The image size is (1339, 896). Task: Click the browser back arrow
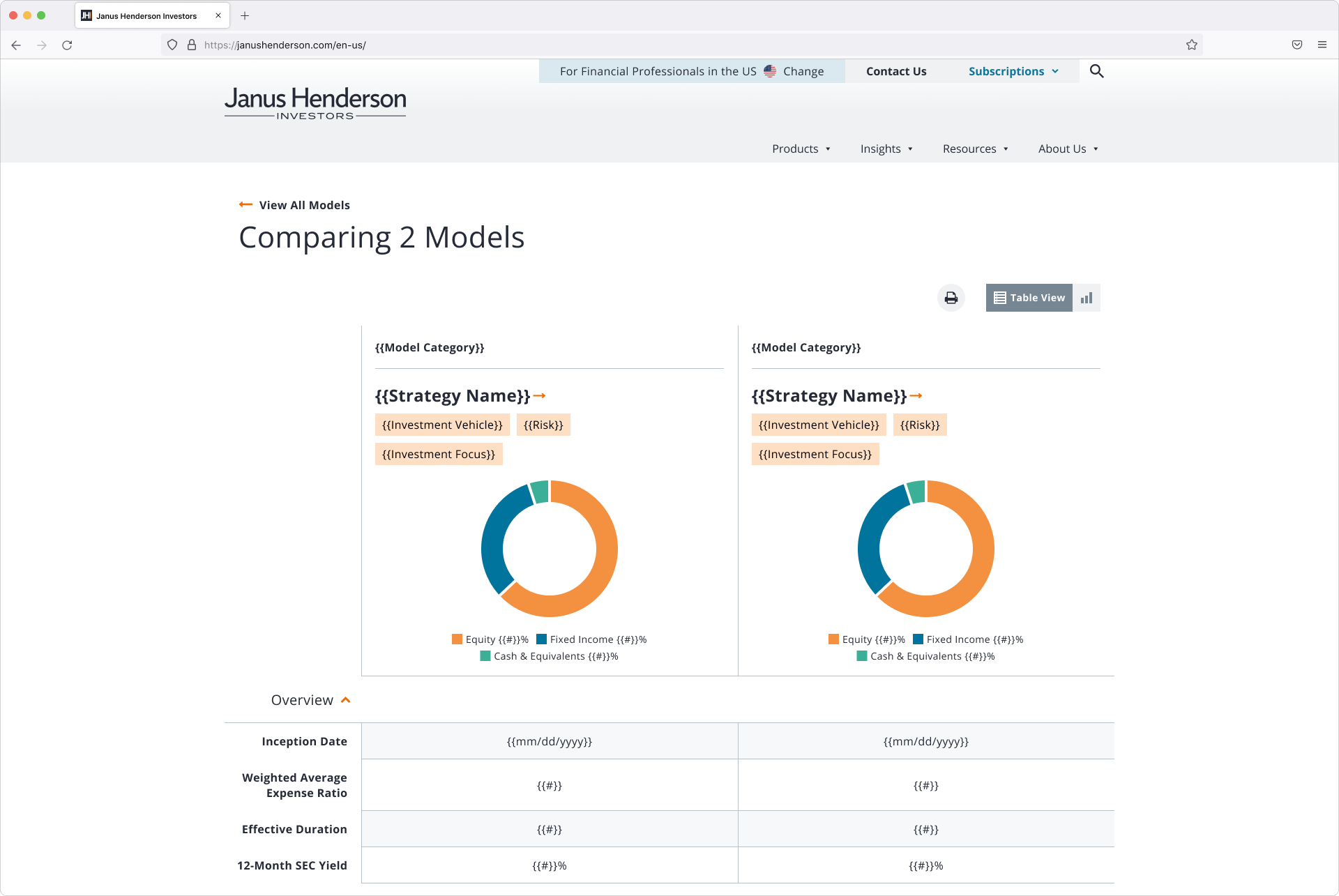tap(16, 45)
